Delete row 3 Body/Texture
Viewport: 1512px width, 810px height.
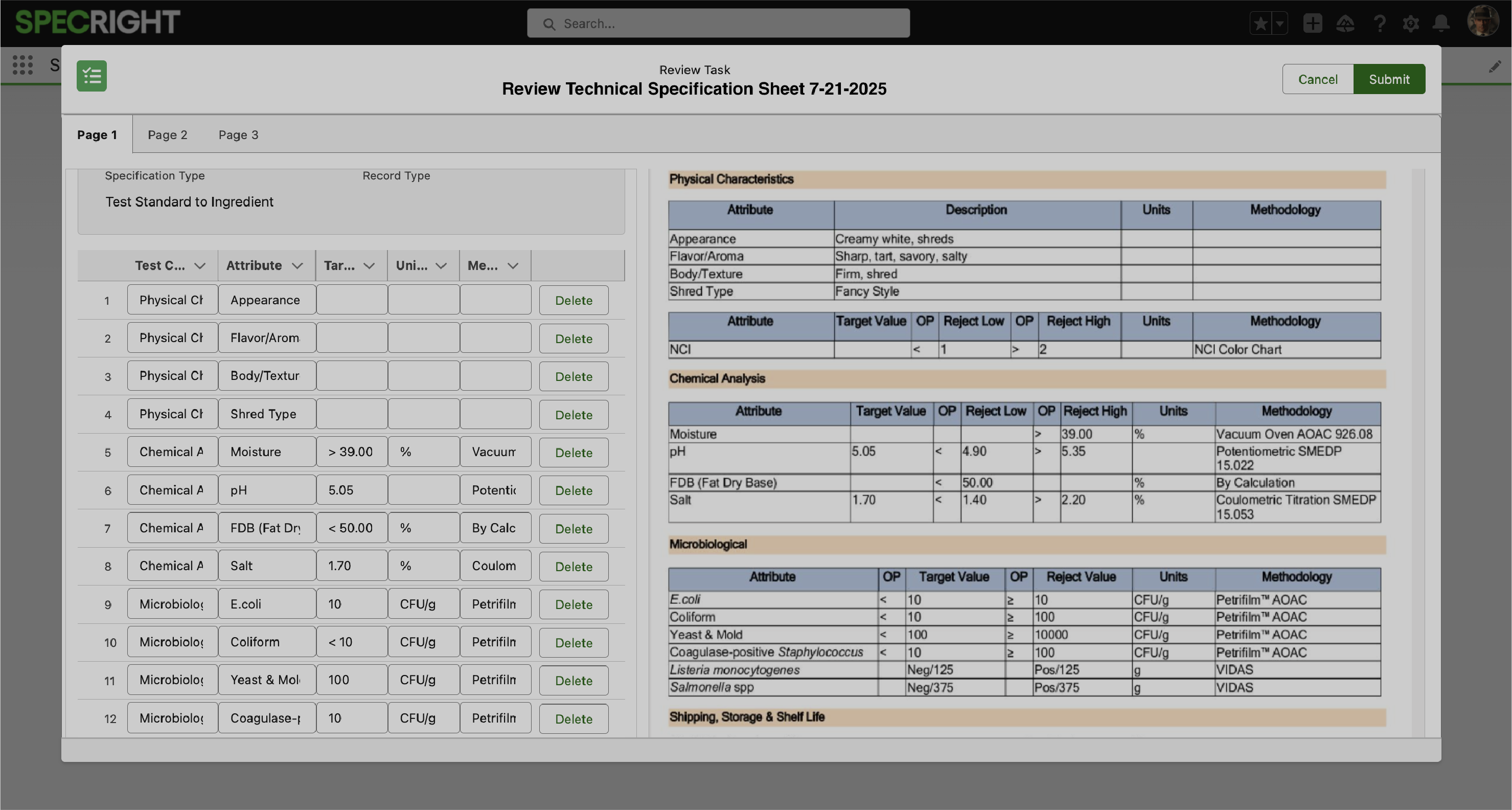(x=574, y=376)
